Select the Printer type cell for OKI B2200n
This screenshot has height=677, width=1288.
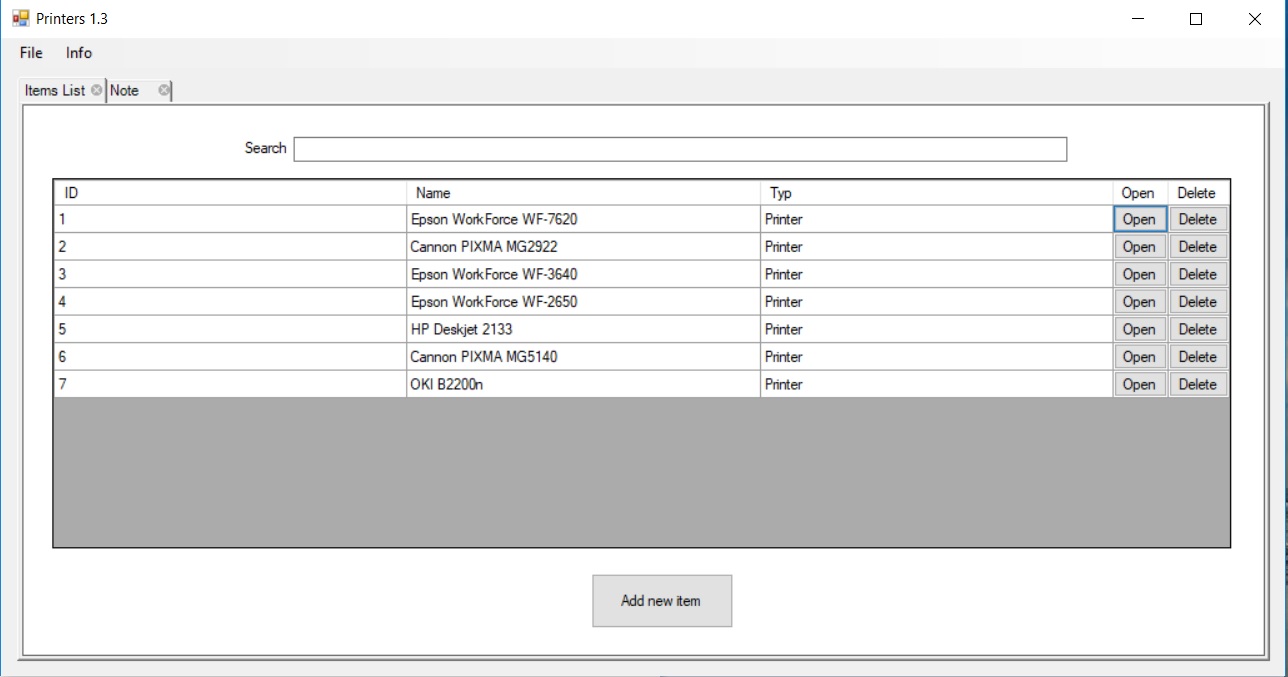937,384
